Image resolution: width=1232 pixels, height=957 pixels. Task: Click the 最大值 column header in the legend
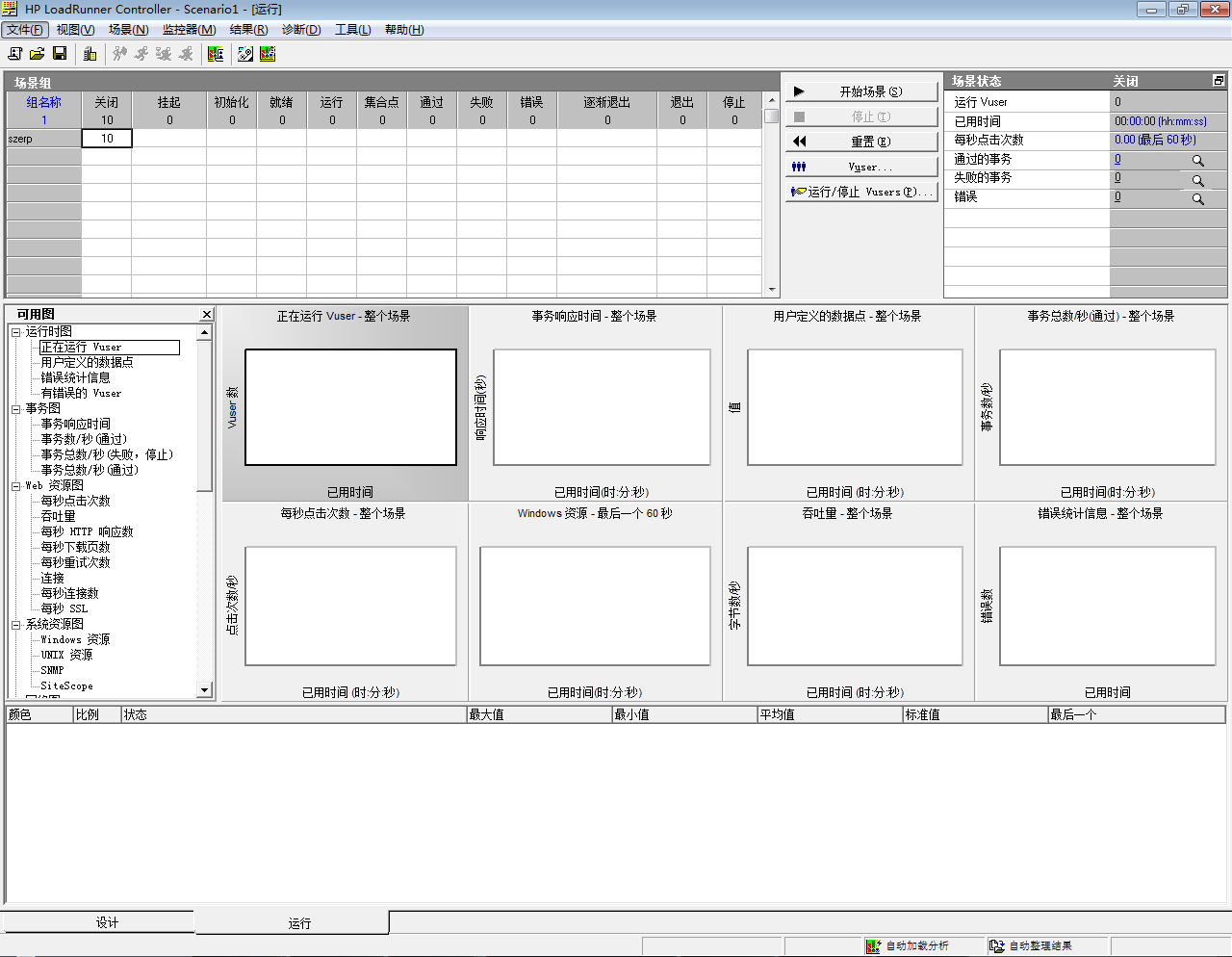click(x=539, y=715)
